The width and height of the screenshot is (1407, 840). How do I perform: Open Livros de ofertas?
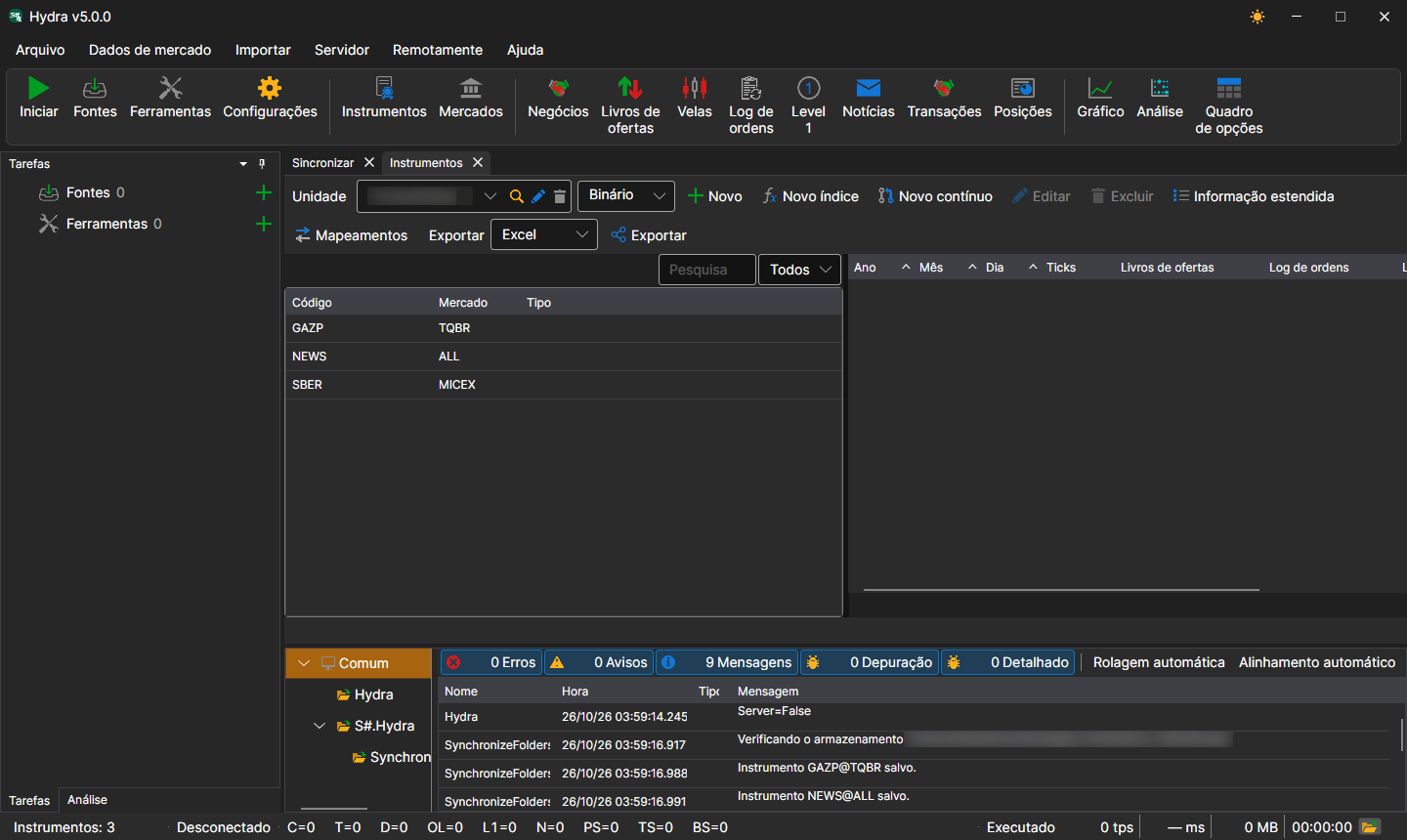tap(630, 106)
